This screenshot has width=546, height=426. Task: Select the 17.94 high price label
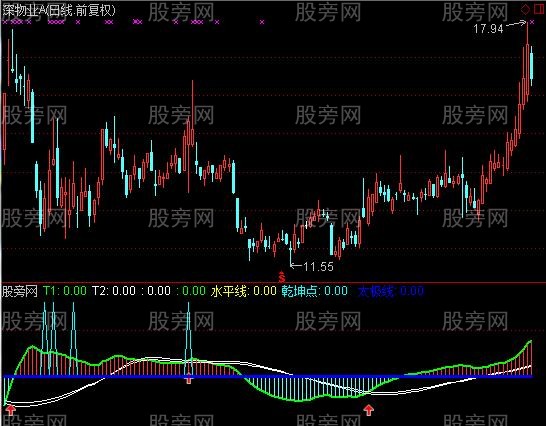point(488,29)
